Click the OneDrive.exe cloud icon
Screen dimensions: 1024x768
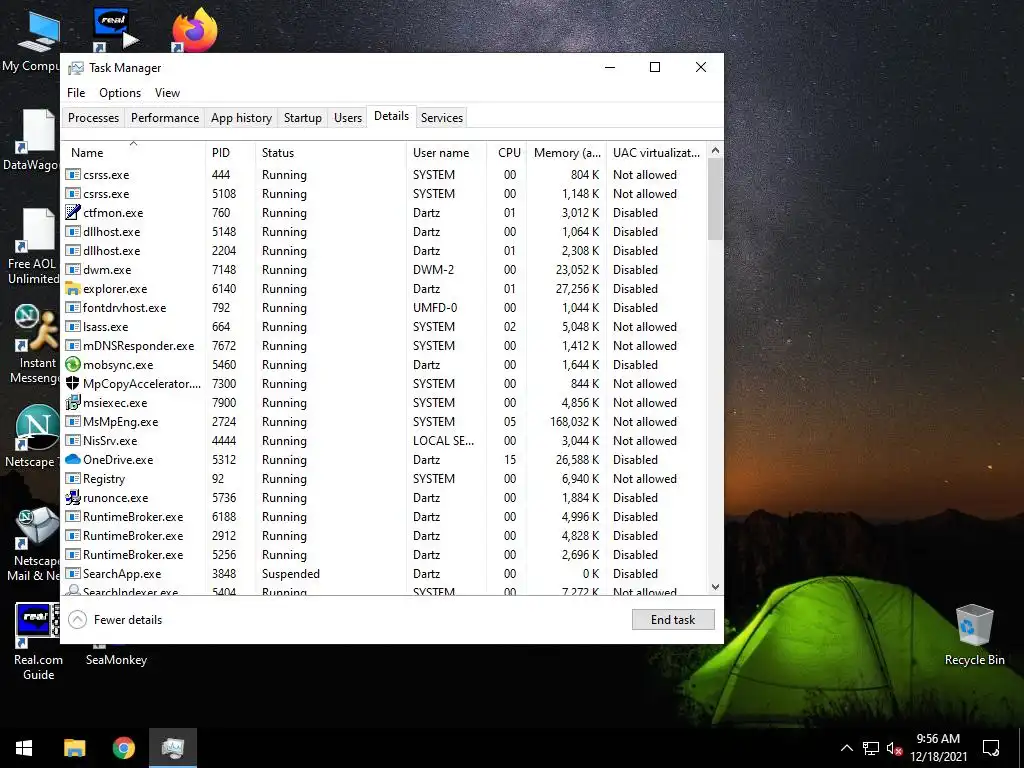click(72, 459)
